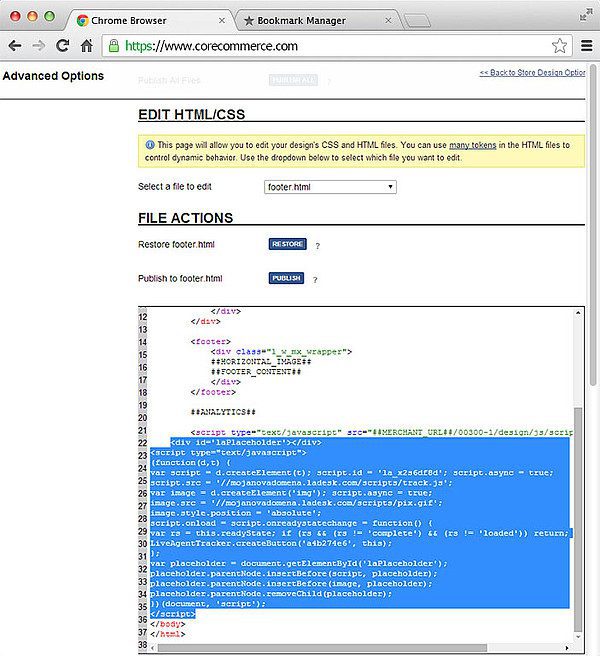Click the code editor vertical scrollbar
The image size is (600, 656).
tap(577, 520)
